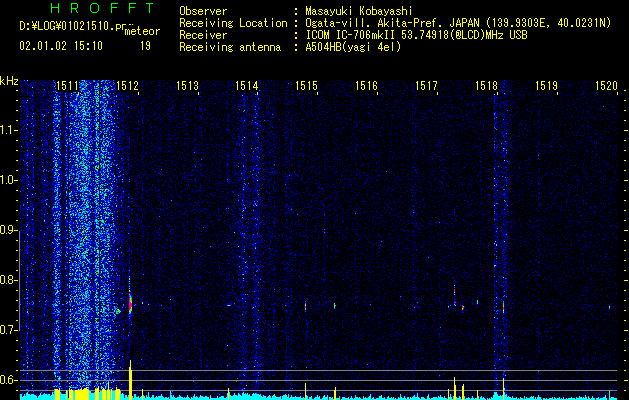The image size is (629, 400).
Task: Click the date and time 02.01.02 15:10
Action: coord(61,46)
